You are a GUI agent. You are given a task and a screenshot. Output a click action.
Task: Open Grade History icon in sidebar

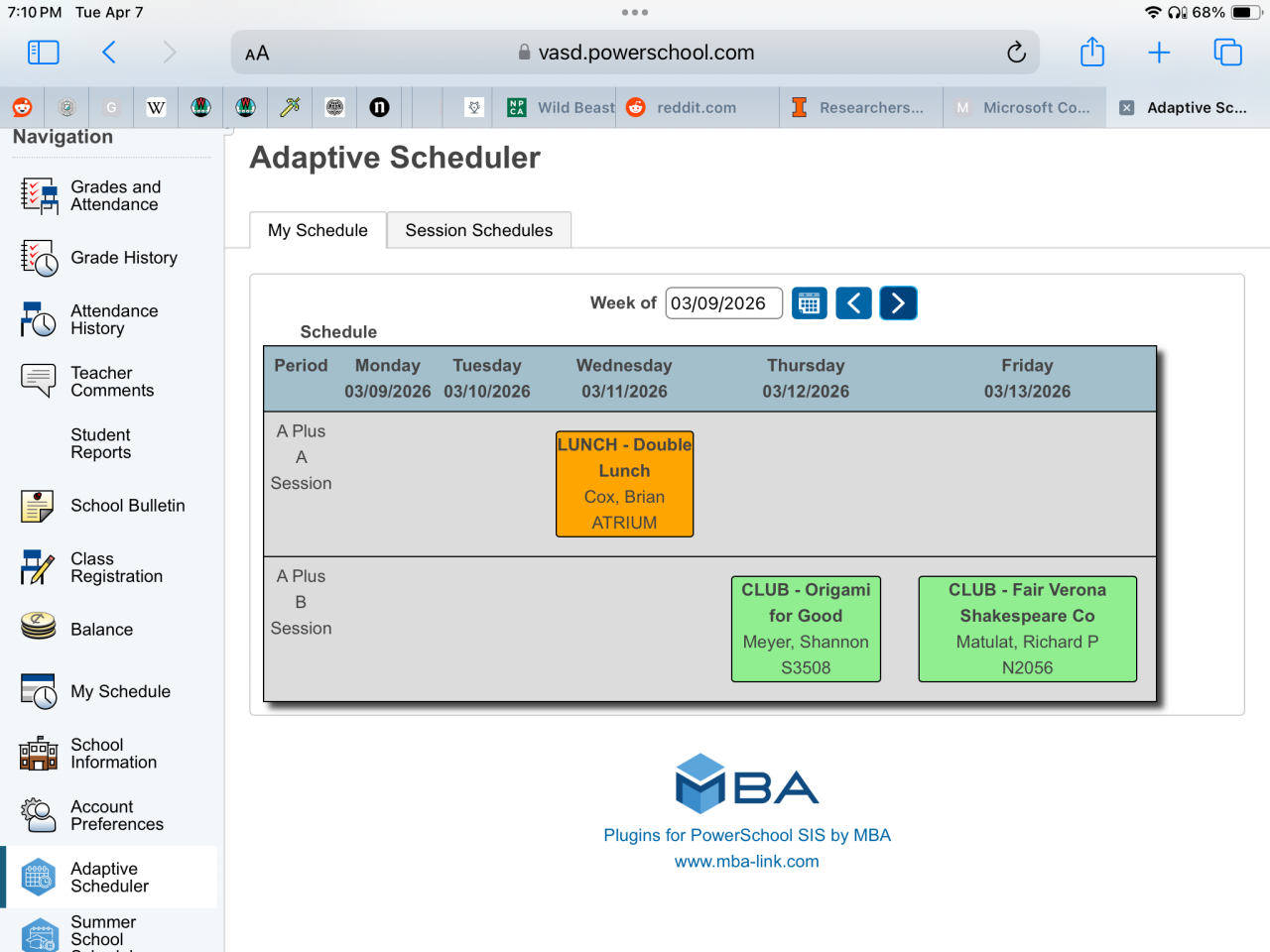(39, 258)
